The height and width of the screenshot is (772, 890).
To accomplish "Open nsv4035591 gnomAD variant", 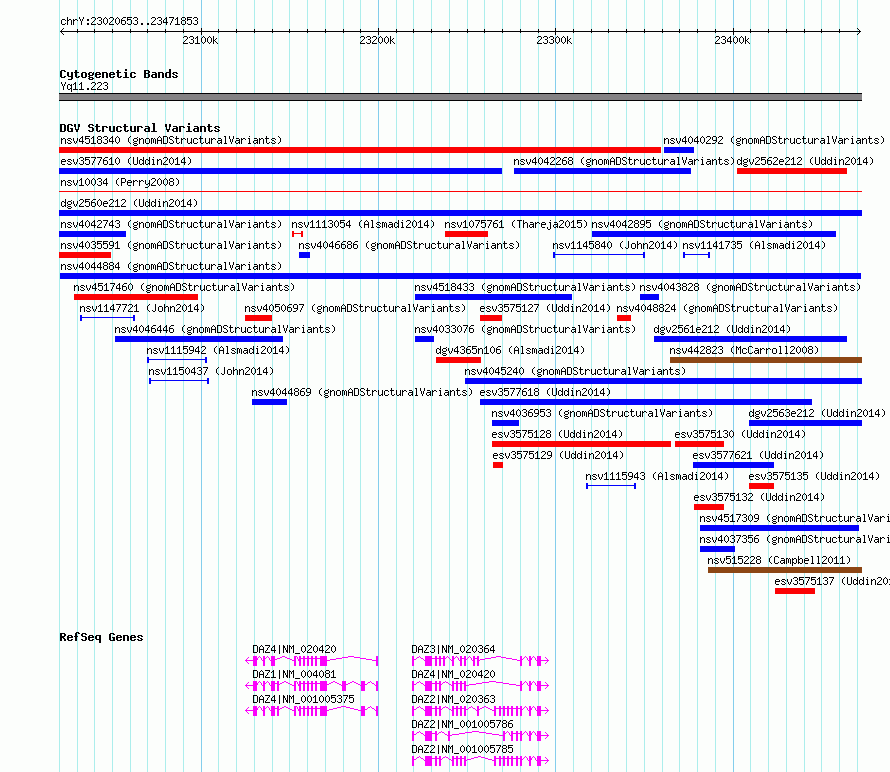I will coord(171,245).
